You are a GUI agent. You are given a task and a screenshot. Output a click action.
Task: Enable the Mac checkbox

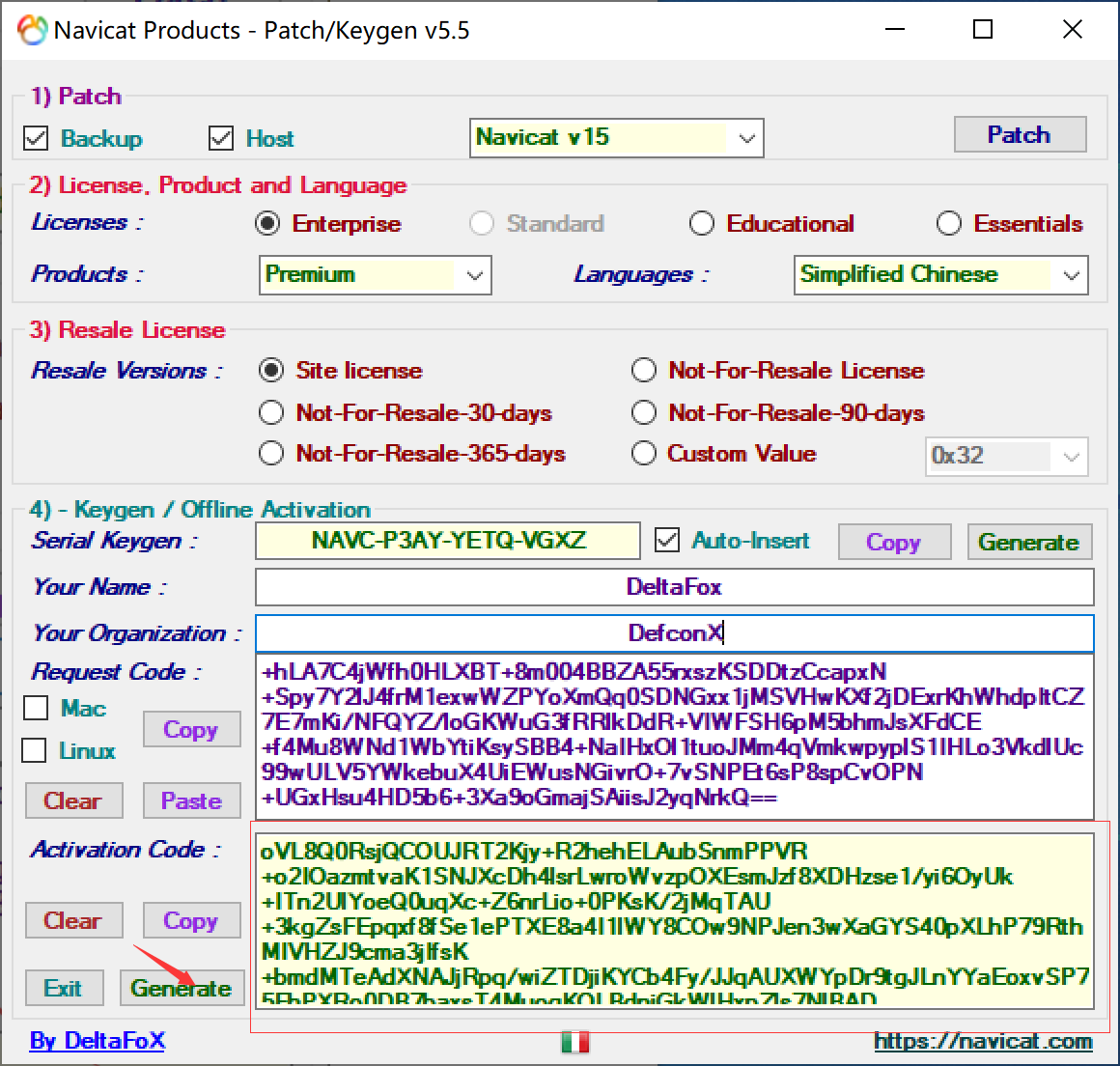click(x=36, y=708)
